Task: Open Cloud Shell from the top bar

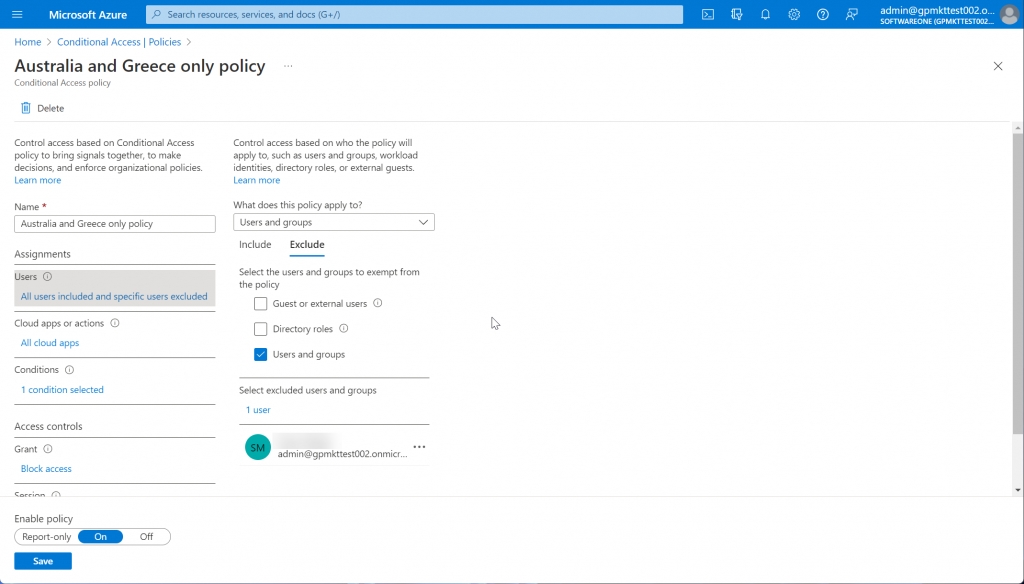Action: (x=708, y=14)
